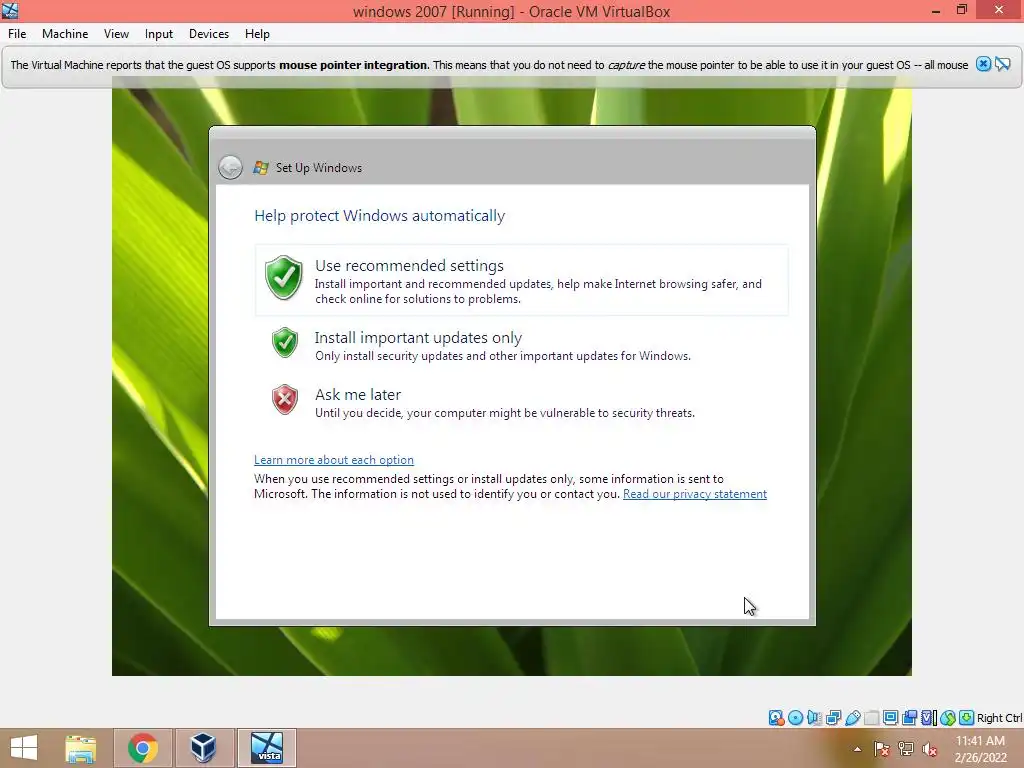This screenshot has width=1024, height=768.
Task: Restore down the VirtualBox window
Action: pyautogui.click(x=961, y=10)
